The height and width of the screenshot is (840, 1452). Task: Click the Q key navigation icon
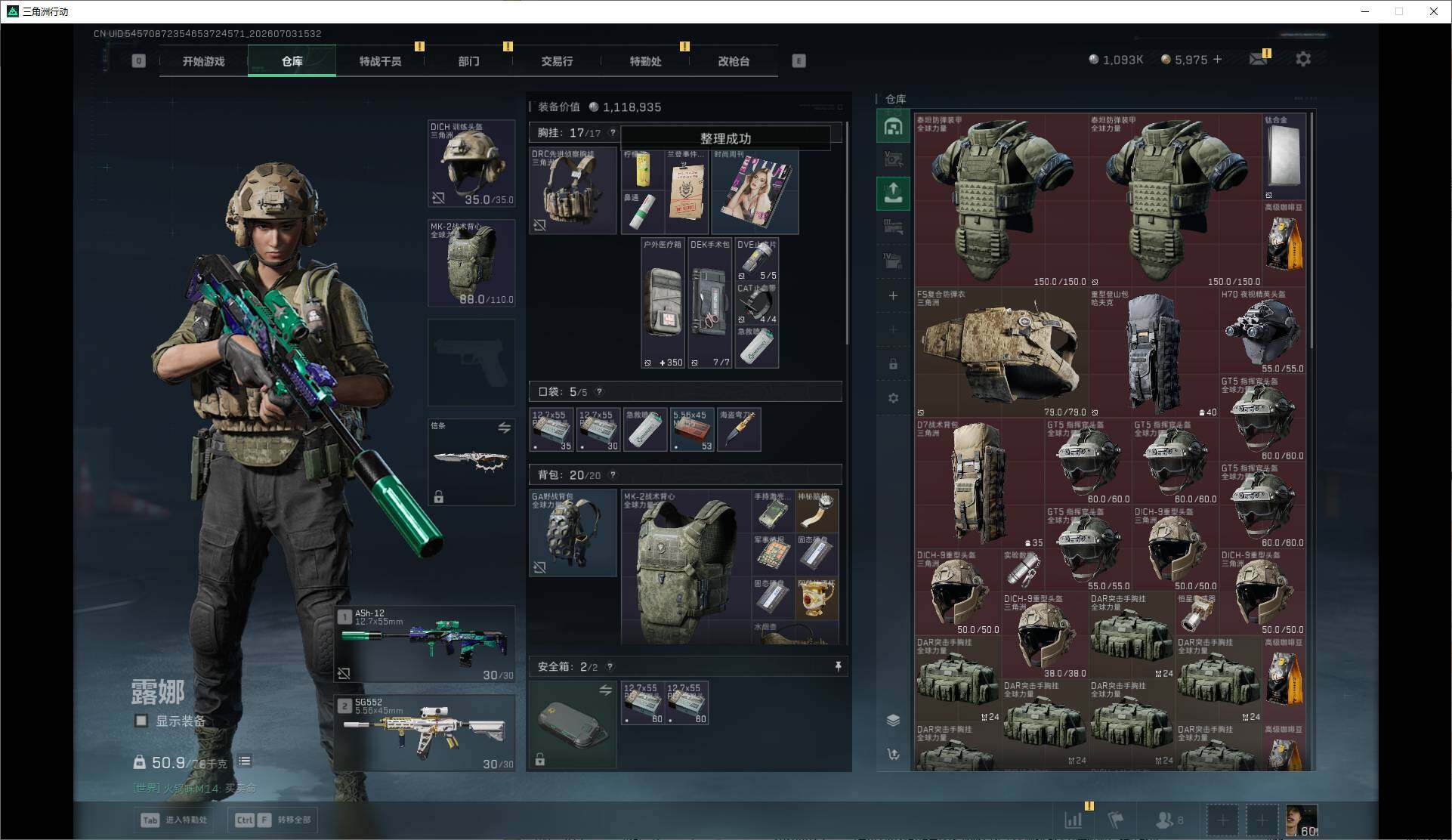point(138,61)
